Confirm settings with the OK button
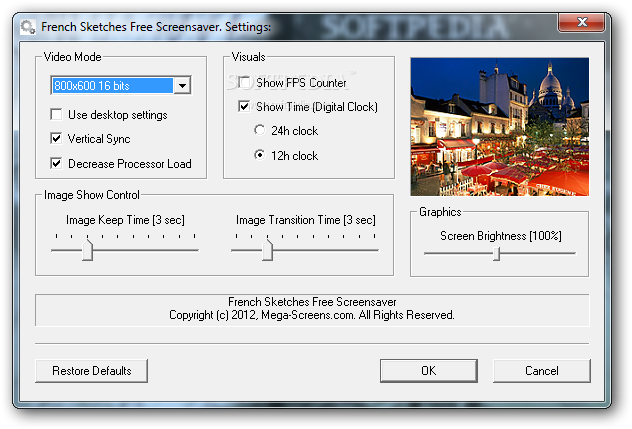Image resolution: width=632 pixels, height=429 pixels. click(x=428, y=371)
